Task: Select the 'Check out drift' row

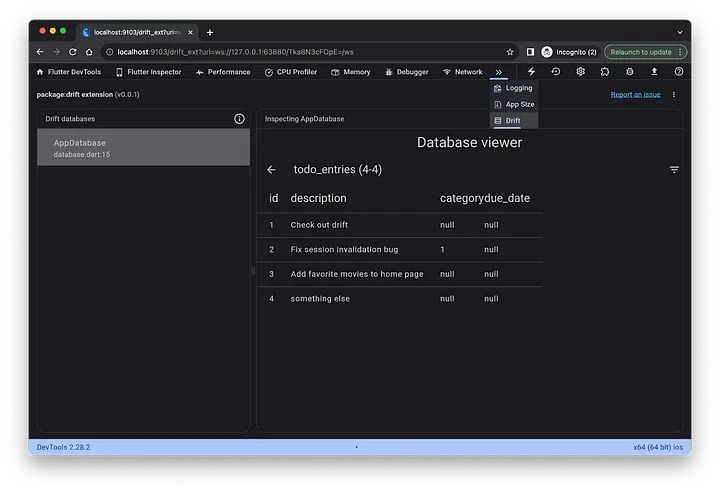Action: [x=399, y=225]
